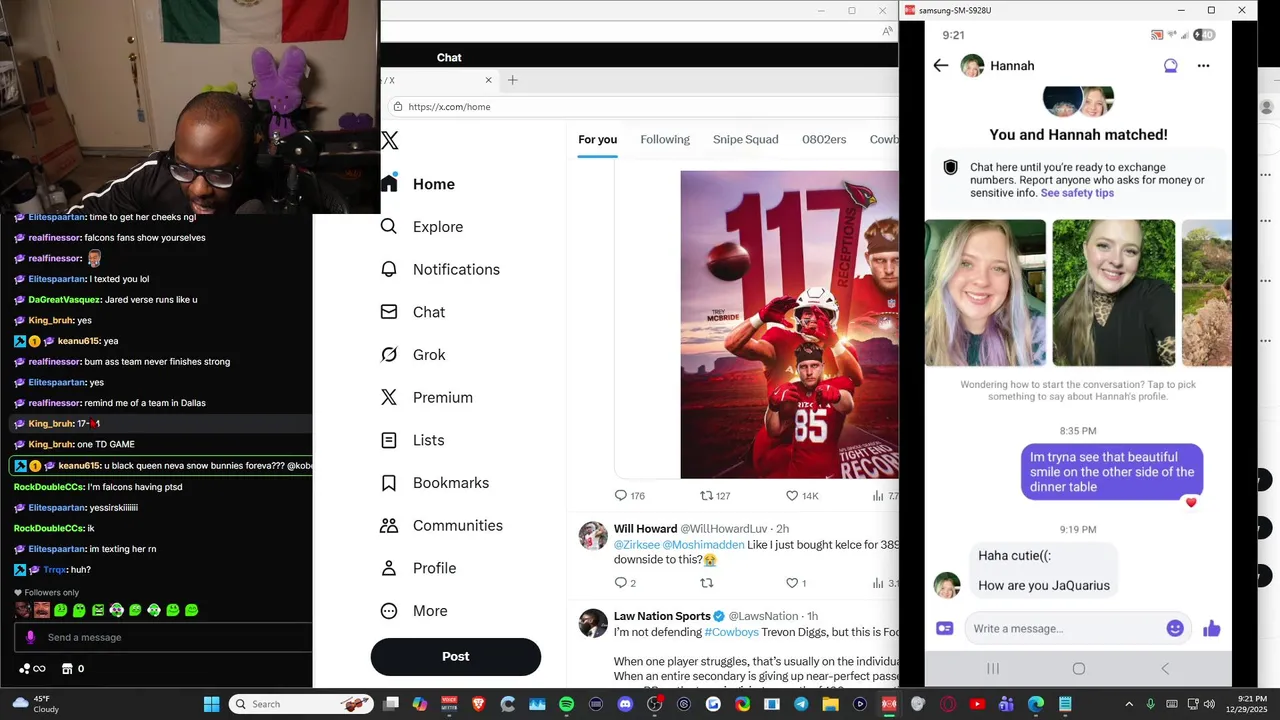Tap Android recent apps navigation button
Image resolution: width=1280 pixels, height=720 pixels.
[x=993, y=668]
